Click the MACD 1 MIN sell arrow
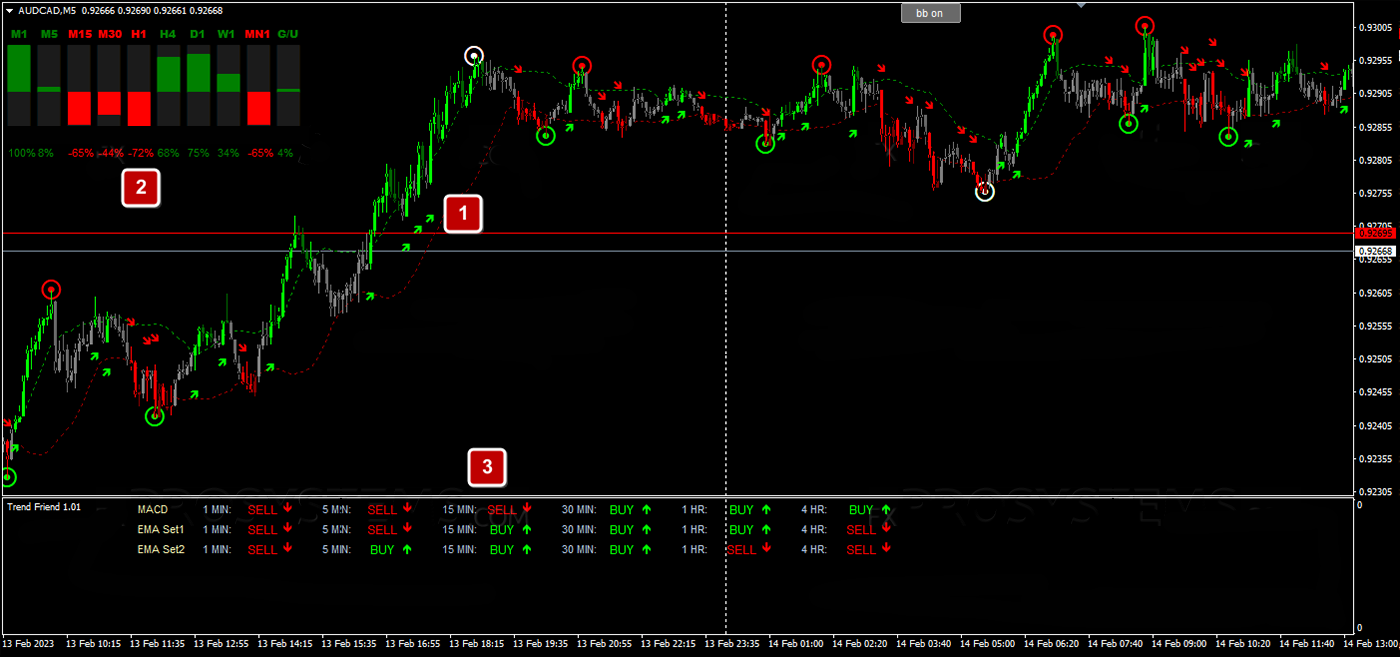 point(287,508)
